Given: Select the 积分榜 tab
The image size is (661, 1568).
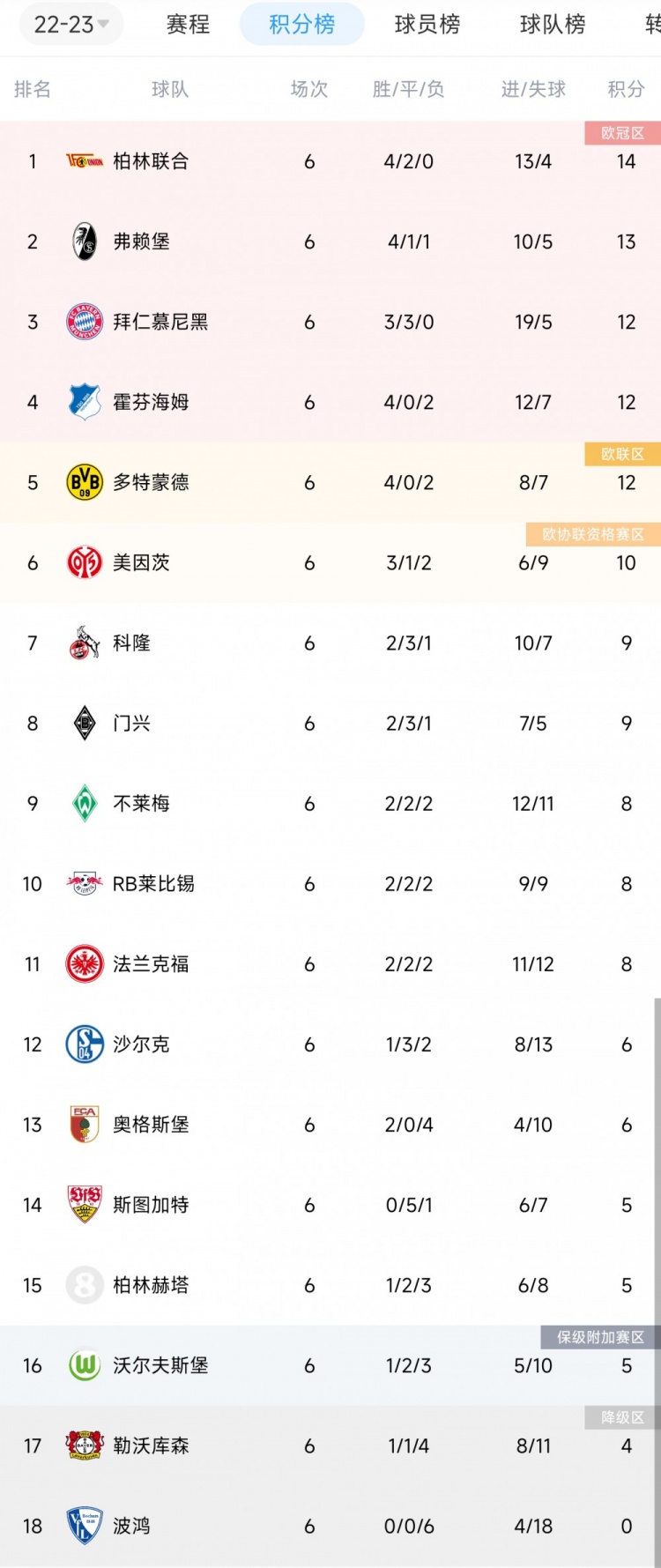Looking at the screenshot, I should click(x=302, y=24).
